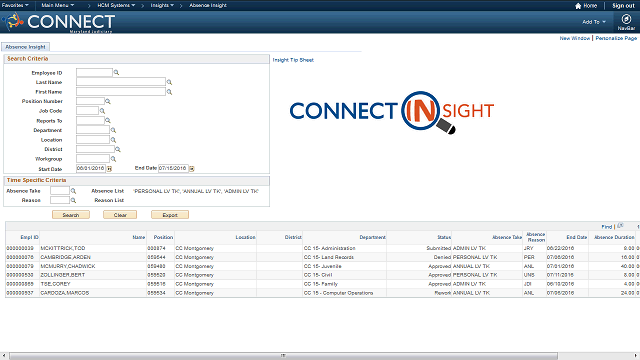
Task: Select TSE,COREY name cell
Action: [56, 284]
